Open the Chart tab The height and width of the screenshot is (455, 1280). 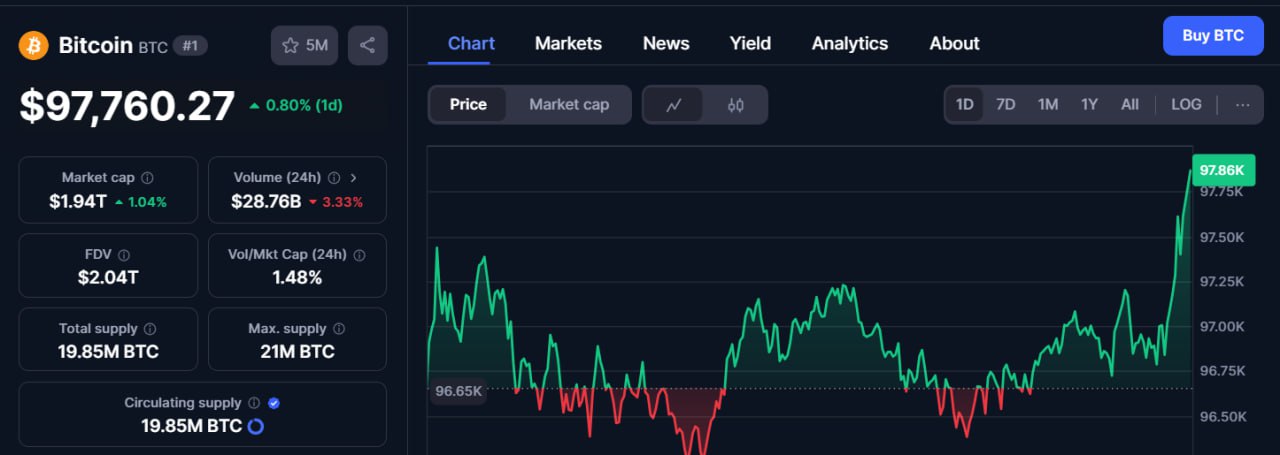click(471, 43)
